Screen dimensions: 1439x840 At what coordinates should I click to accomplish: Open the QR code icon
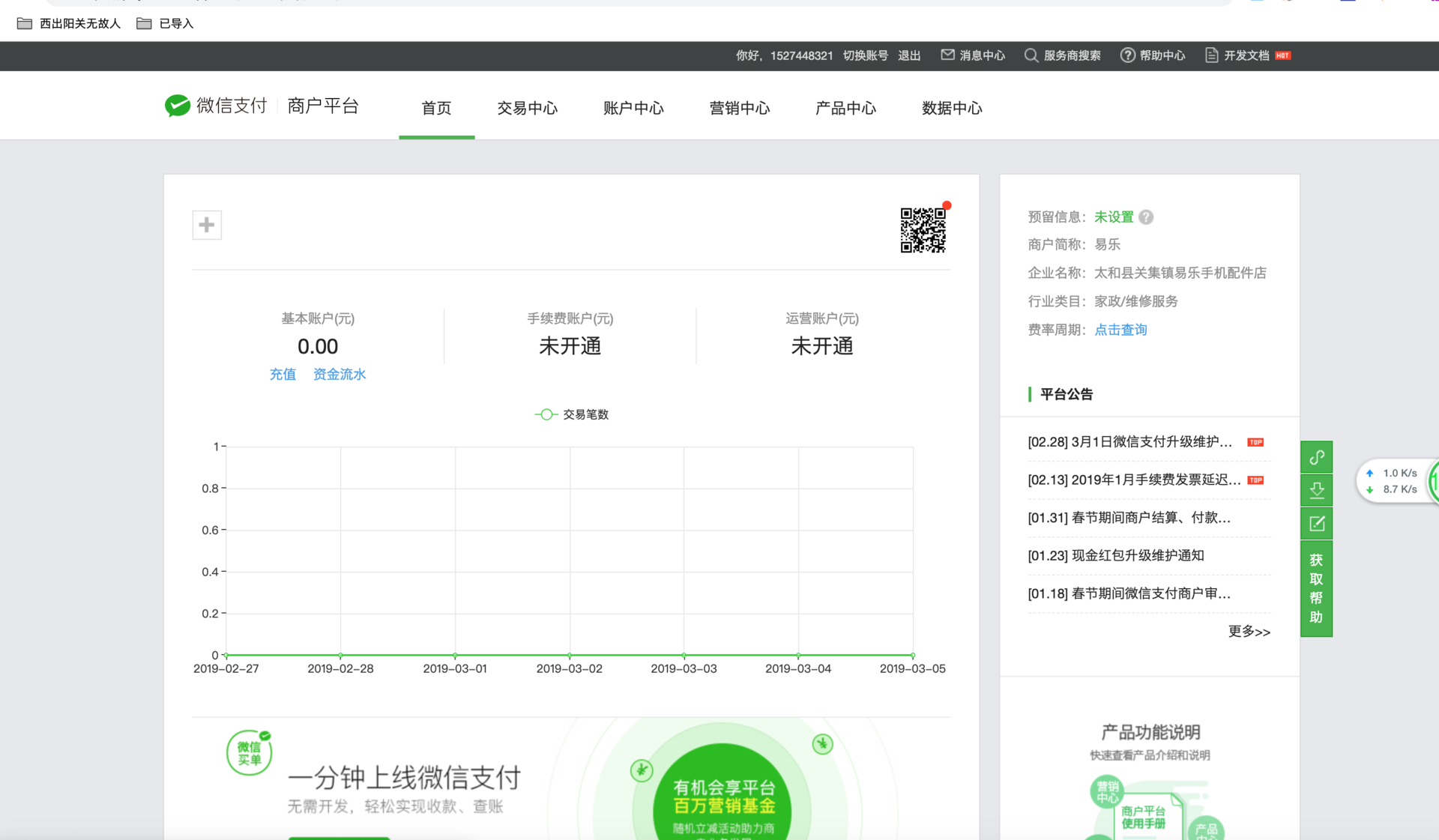[923, 230]
